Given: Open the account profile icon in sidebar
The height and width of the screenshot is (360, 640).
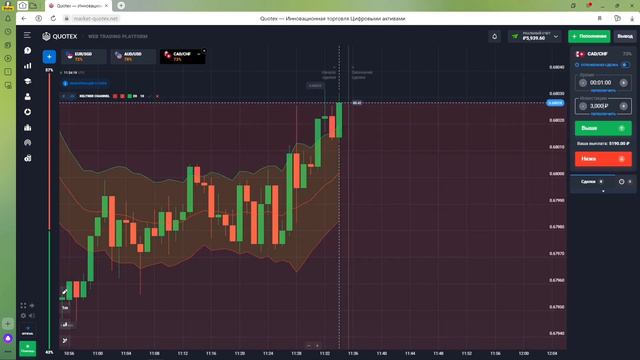Looking at the screenshot, I should pos(27,97).
